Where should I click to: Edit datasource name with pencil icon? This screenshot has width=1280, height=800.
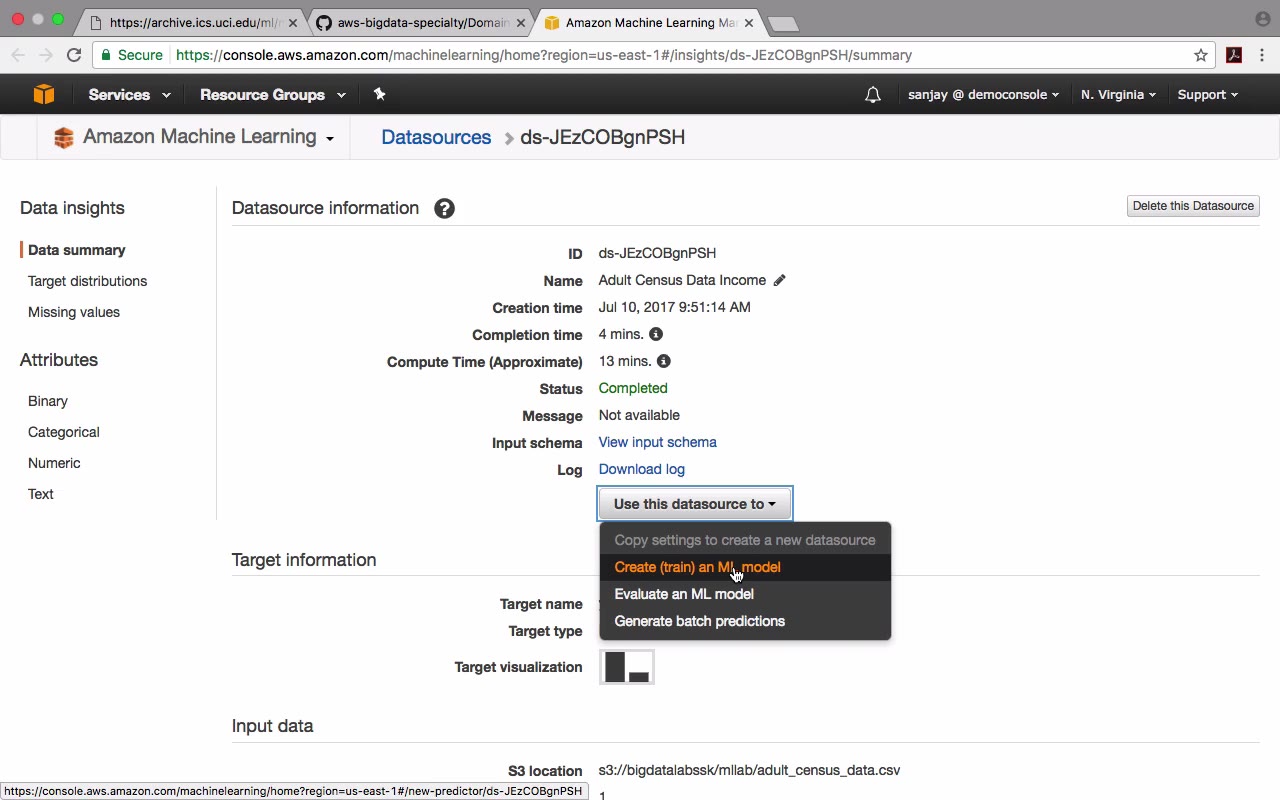[779, 280]
